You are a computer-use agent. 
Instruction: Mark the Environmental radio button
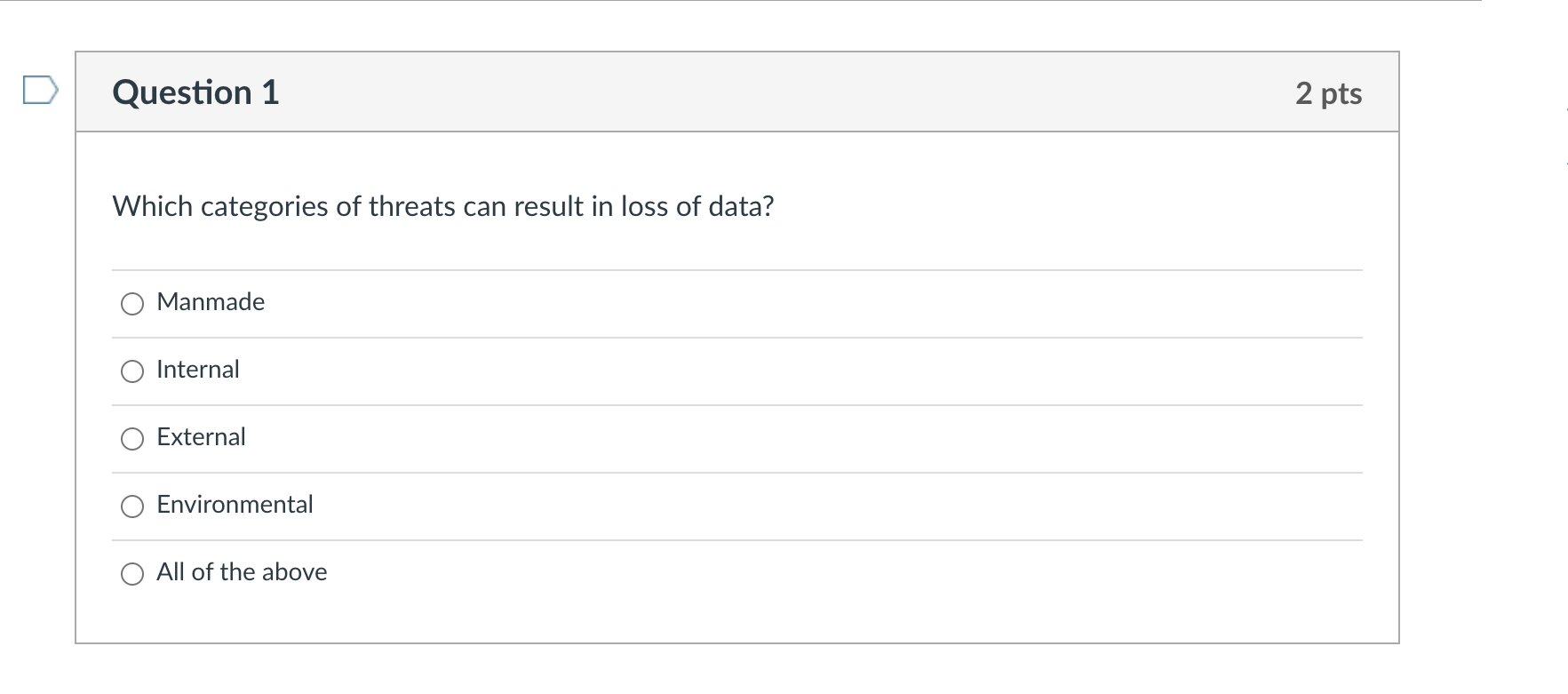coord(132,507)
